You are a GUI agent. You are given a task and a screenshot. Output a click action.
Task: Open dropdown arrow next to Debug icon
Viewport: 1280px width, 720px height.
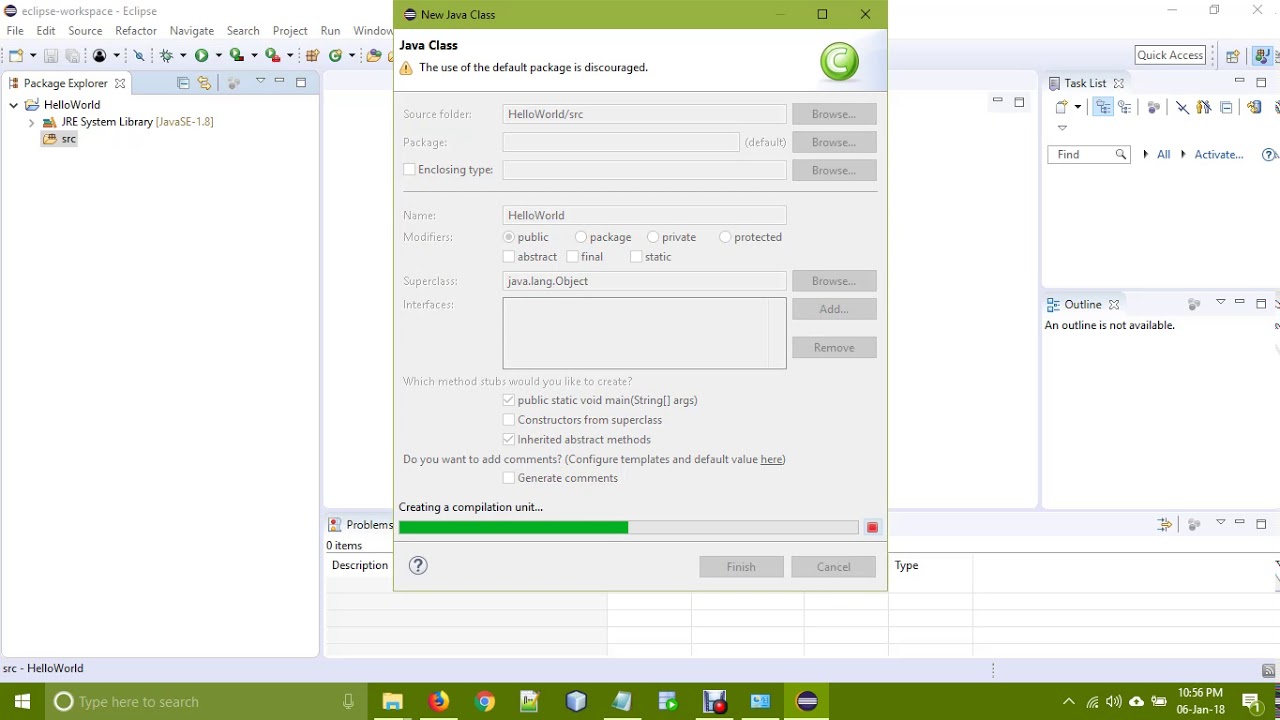[x=183, y=56]
